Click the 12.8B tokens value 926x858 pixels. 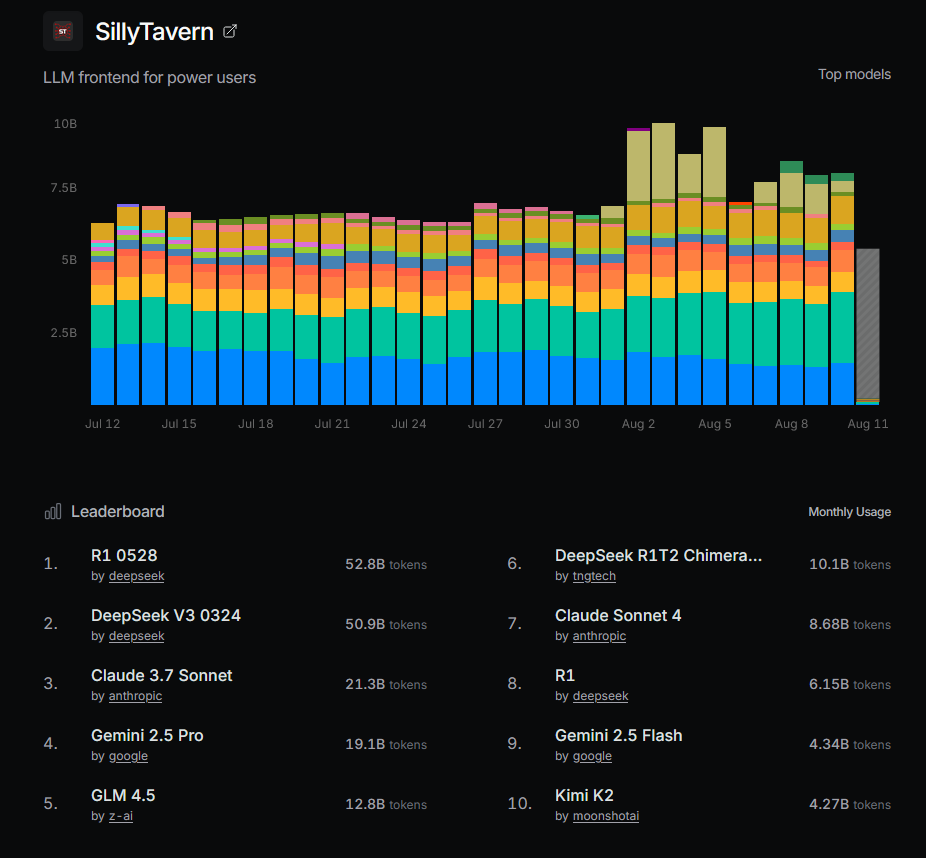(386, 805)
